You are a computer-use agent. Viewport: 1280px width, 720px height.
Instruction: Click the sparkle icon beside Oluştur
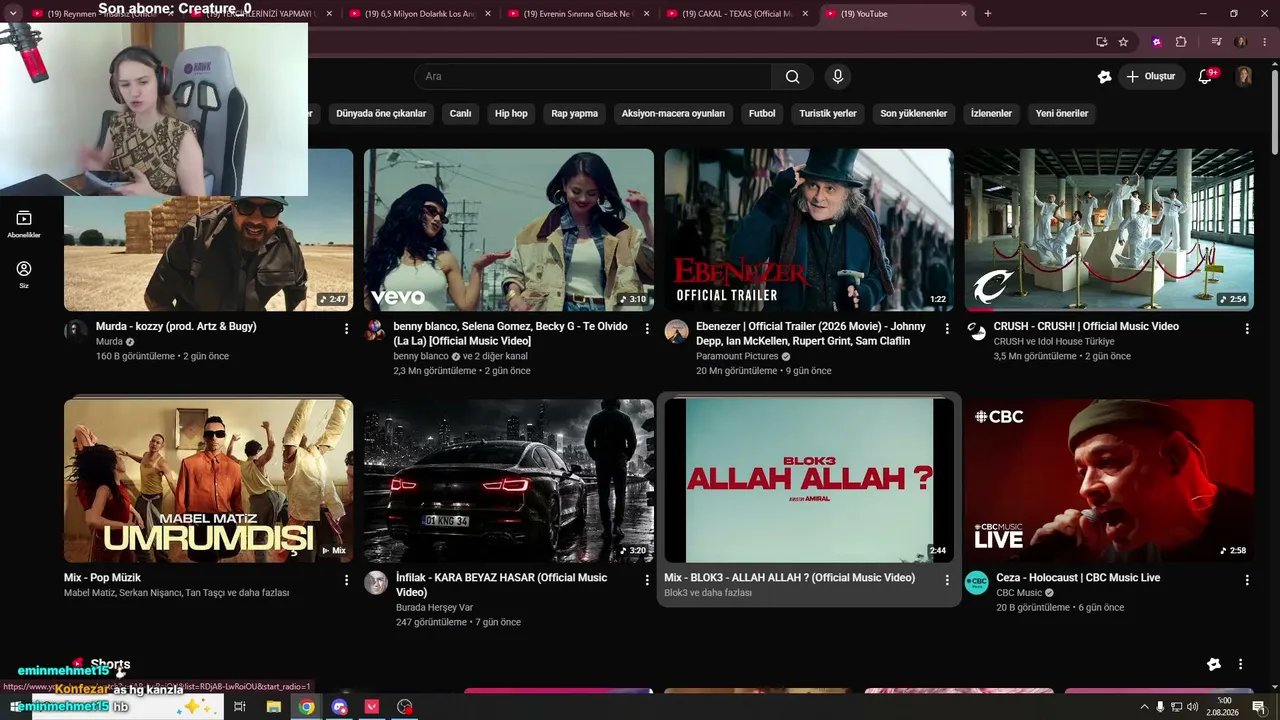[1104, 77]
